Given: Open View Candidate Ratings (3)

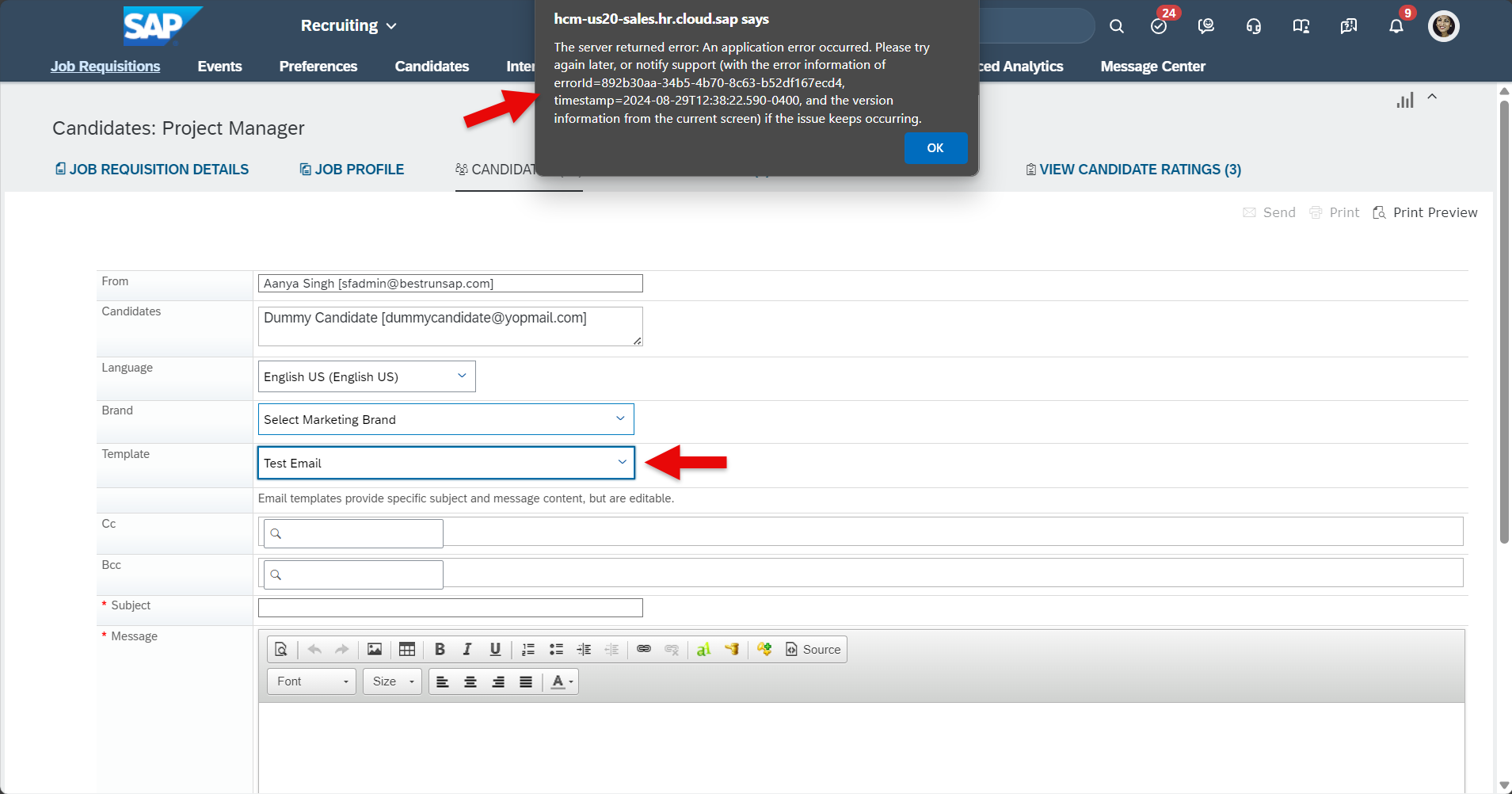Looking at the screenshot, I should coord(1133,170).
